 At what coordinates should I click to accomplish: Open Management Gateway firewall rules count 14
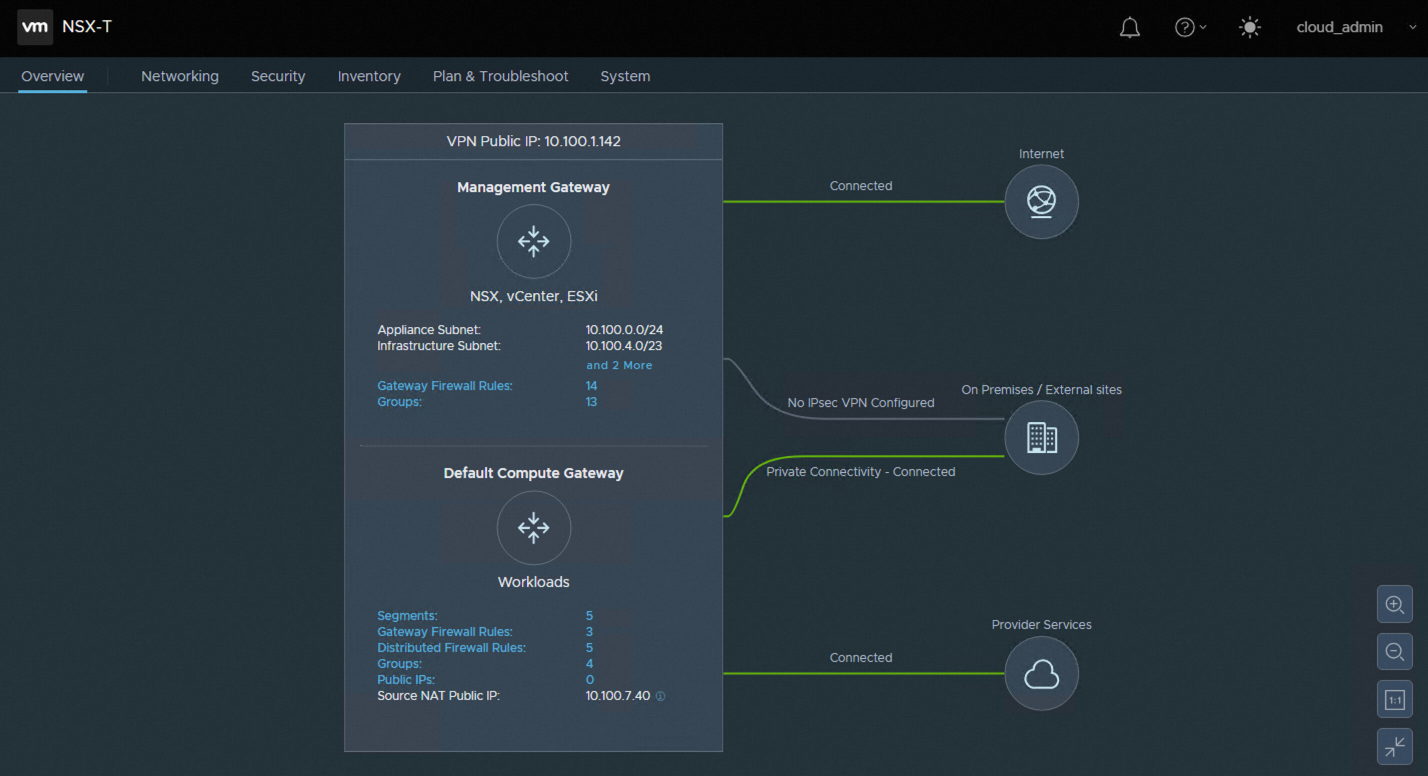(x=592, y=386)
